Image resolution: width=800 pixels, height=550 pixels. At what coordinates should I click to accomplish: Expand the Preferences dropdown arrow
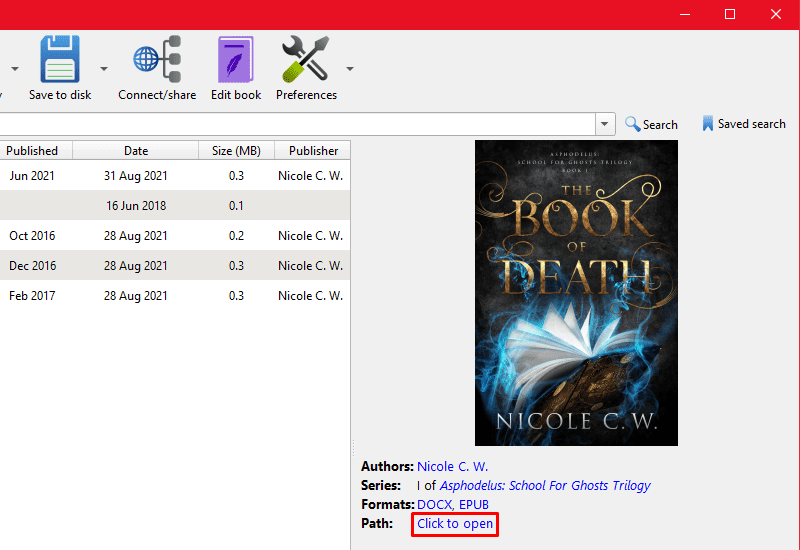(x=349, y=68)
